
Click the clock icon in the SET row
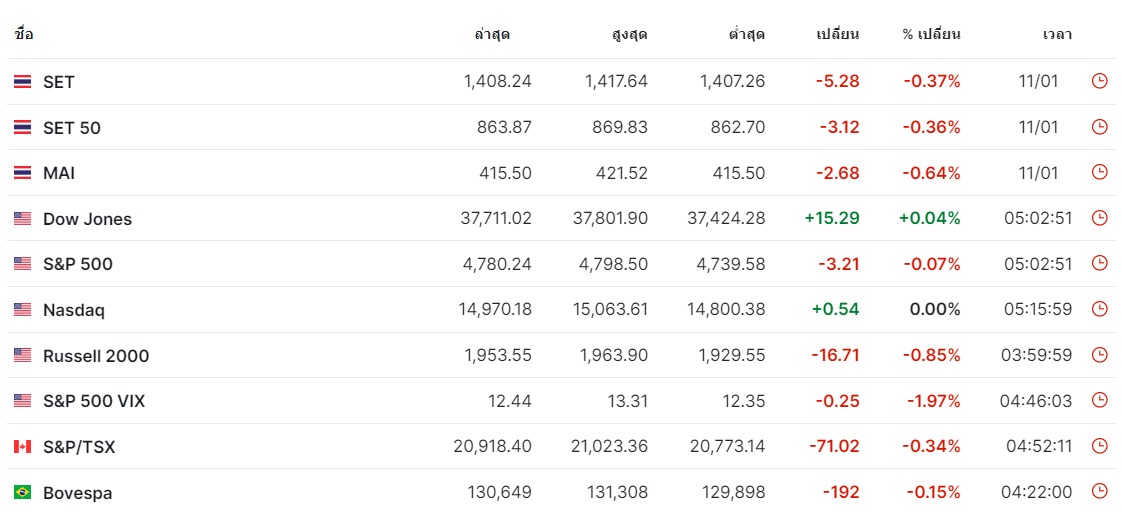[1099, 82]
